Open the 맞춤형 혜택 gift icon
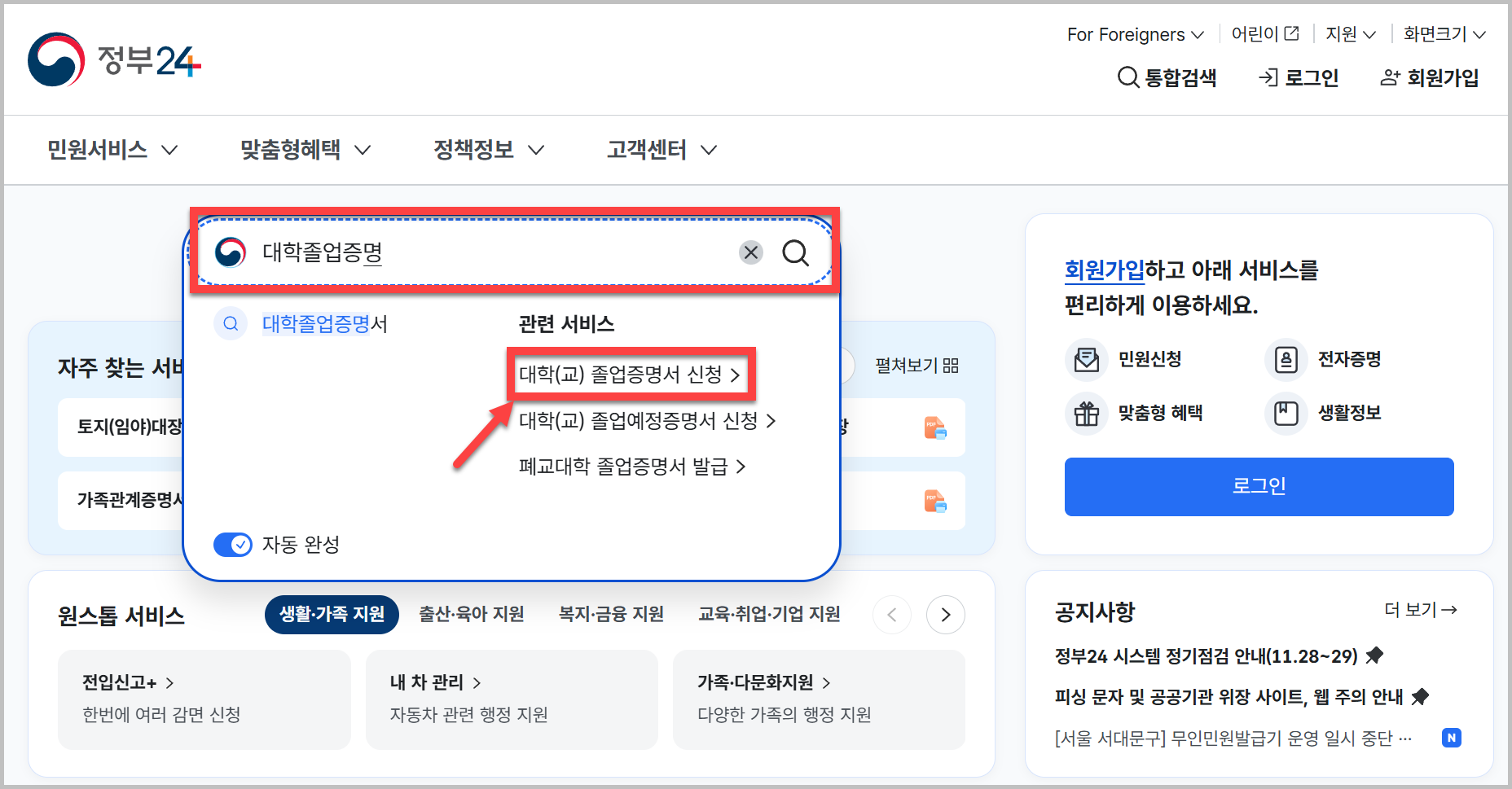1512x789 pixels. [1086, 414]
